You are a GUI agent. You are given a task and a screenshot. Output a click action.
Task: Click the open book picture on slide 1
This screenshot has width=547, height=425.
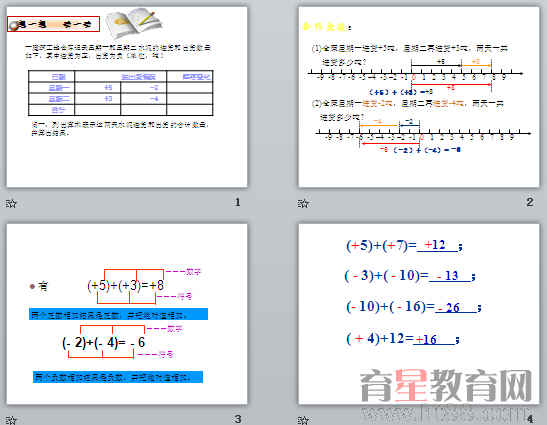(134, 22)
